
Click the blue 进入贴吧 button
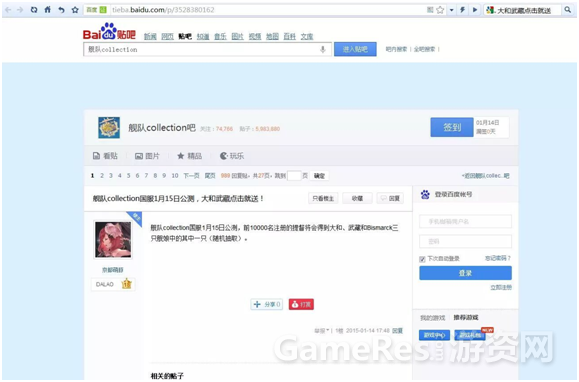tap(355, 49)
